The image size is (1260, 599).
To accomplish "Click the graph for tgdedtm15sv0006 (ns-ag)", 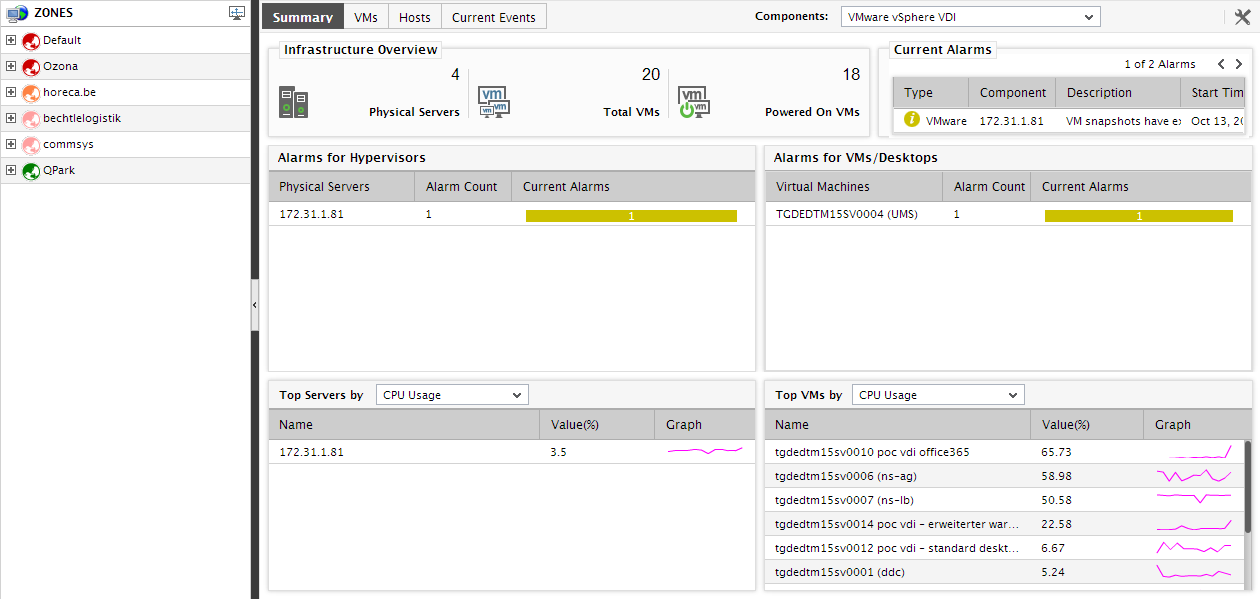I will point(1194,476).
